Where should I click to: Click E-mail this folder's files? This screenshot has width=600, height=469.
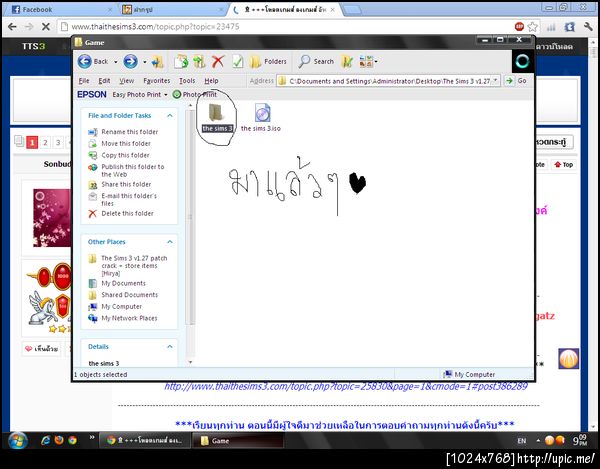coord(129,199)
